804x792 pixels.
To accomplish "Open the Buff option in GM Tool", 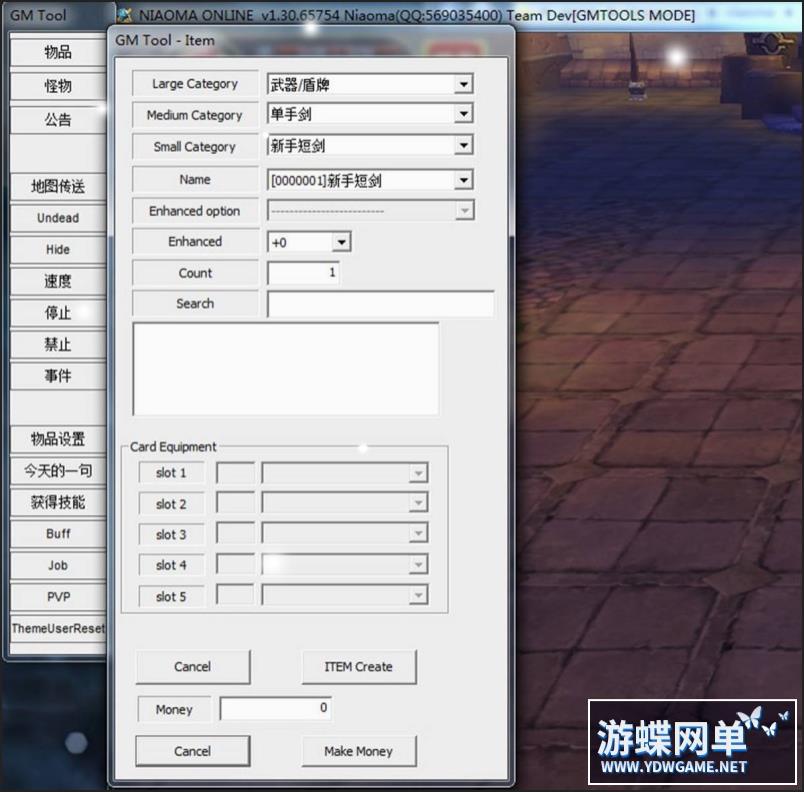I will tap(58, 534).
